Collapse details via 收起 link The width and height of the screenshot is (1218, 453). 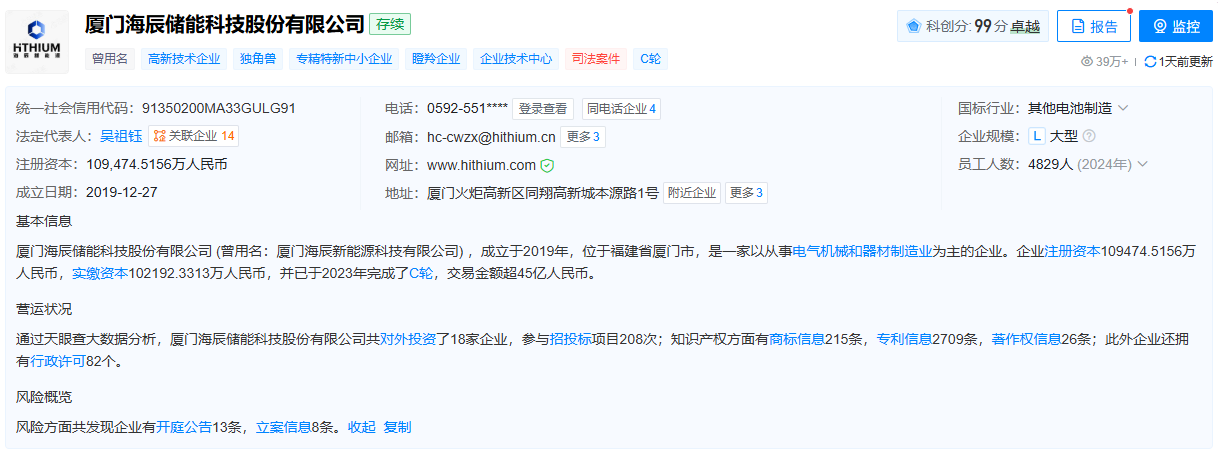[362, 427]
